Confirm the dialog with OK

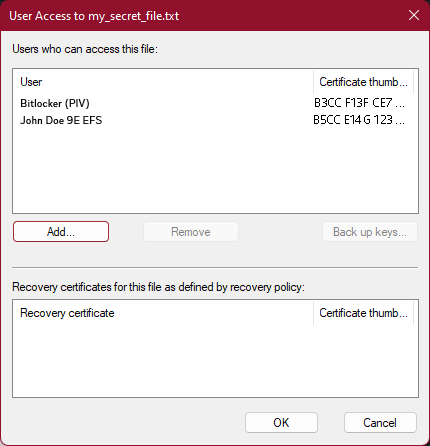pyautogui.click(x=281, y=423)
